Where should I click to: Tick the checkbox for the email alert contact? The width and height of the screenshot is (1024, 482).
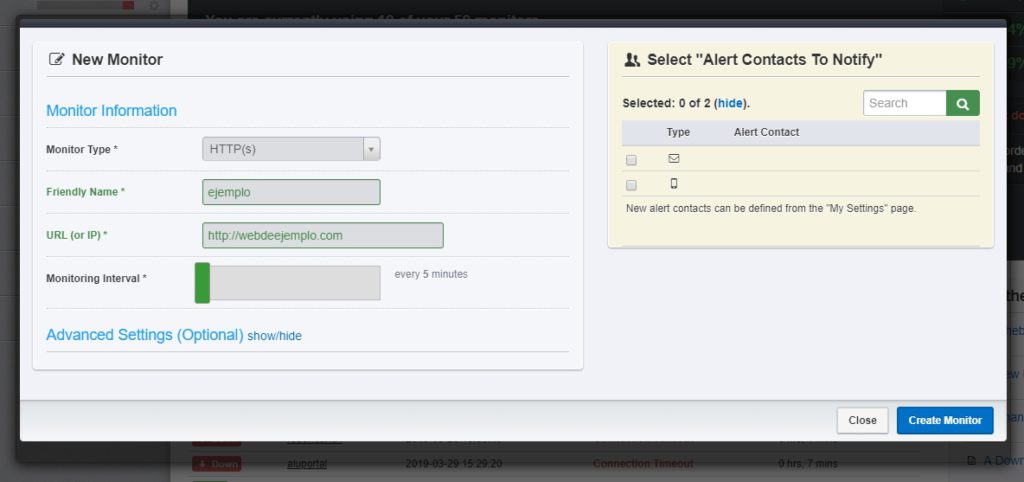[631, 160]
